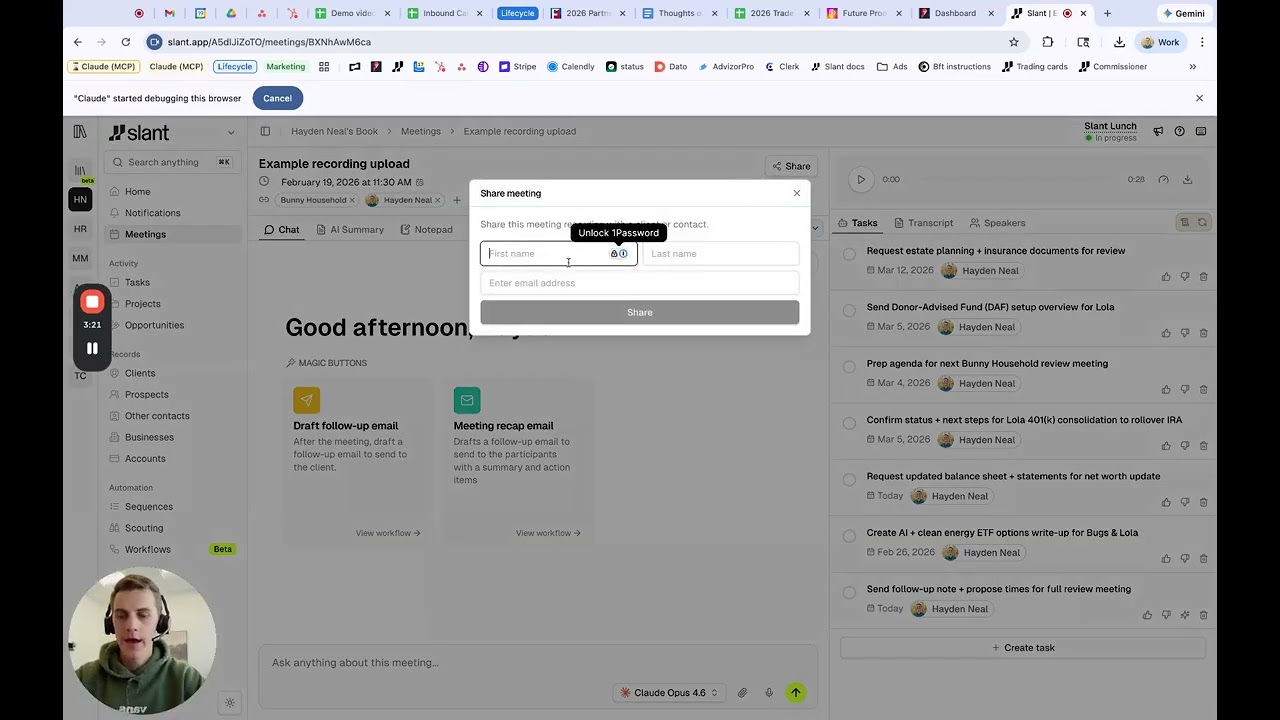Delete the 'Request updated balance sheet' task
This screenshot has width=1280, height=720.
[x=1203, y=502]
